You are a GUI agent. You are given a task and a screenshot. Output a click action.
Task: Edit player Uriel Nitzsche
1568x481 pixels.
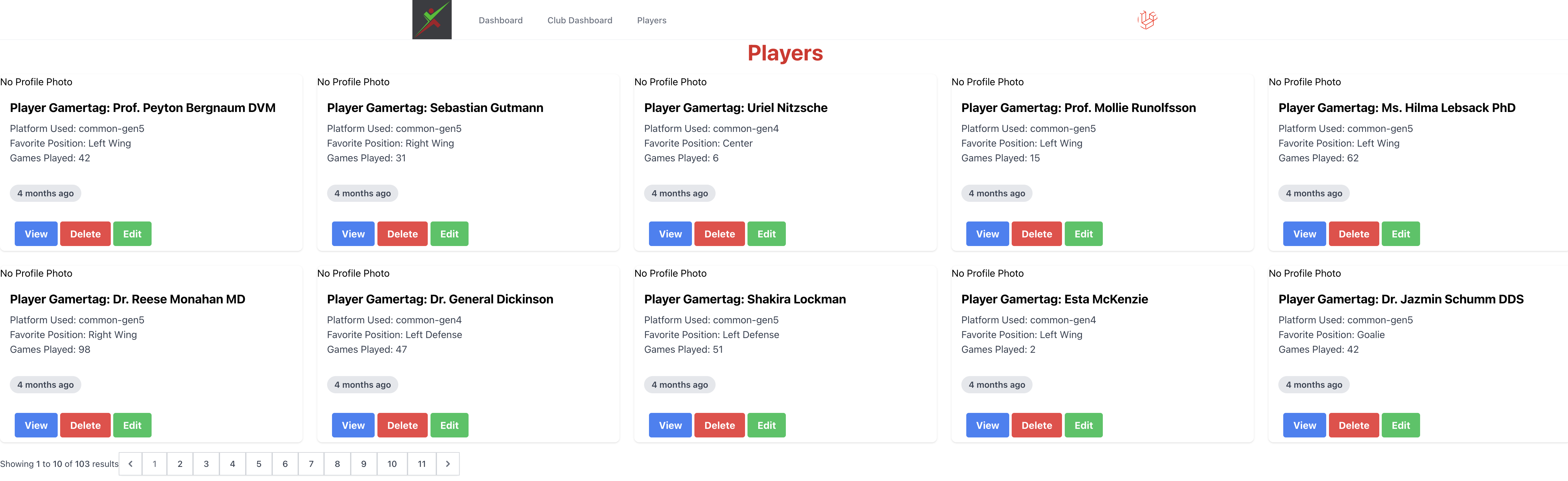[x=766, y=234]
